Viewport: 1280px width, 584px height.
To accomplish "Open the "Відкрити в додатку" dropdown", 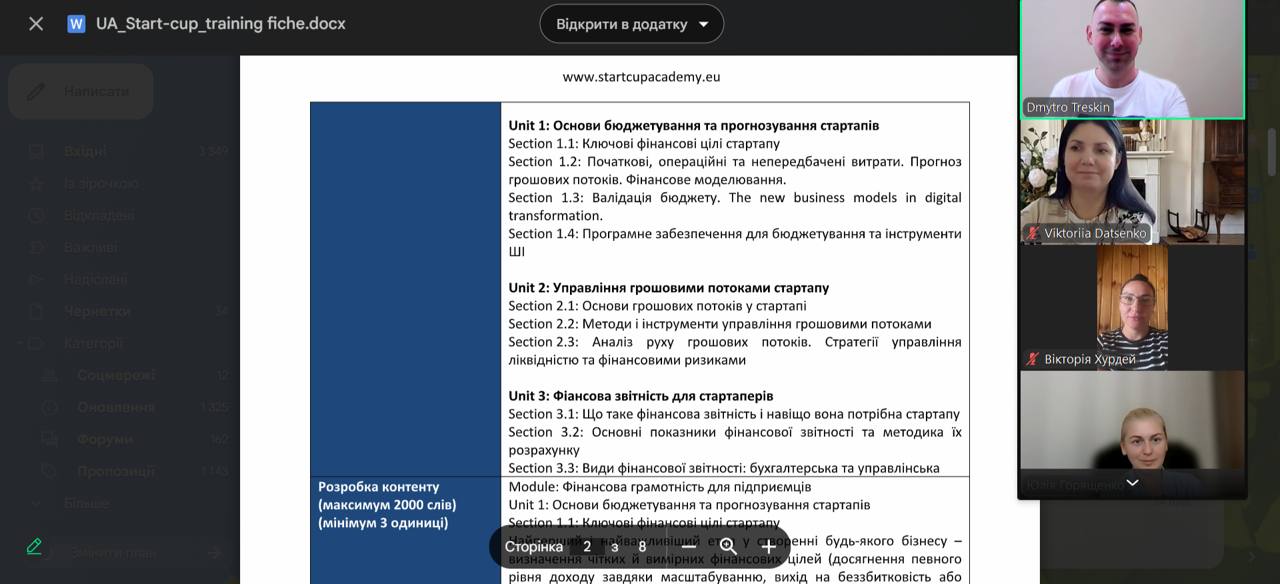I will (x=632, y=24).
